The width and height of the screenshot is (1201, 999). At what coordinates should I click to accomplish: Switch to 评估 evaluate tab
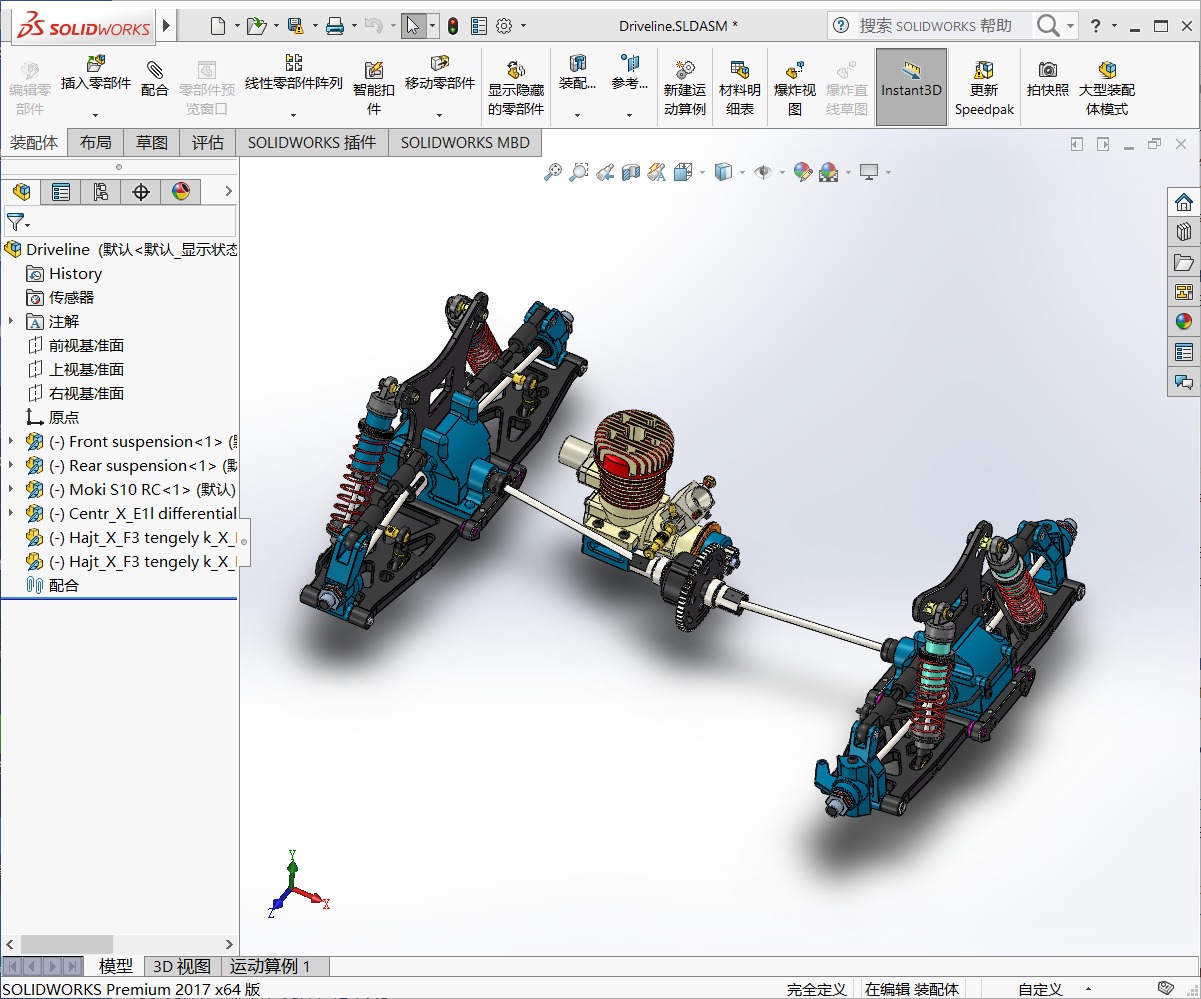(208, 143)
